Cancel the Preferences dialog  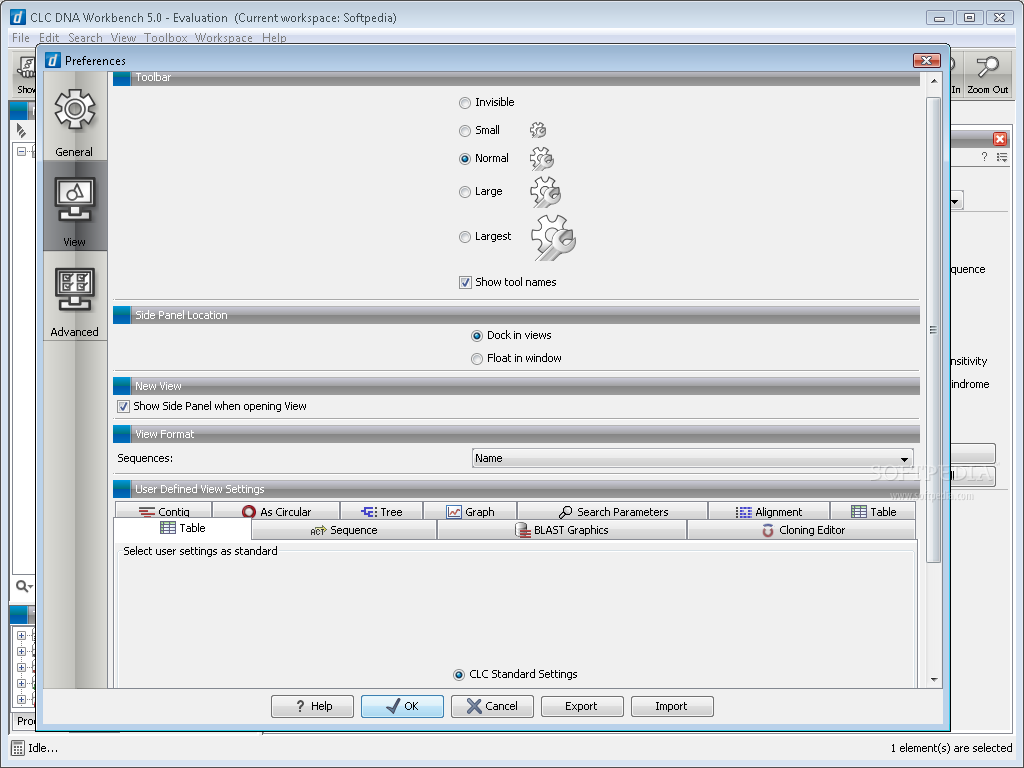coord(492,706)
